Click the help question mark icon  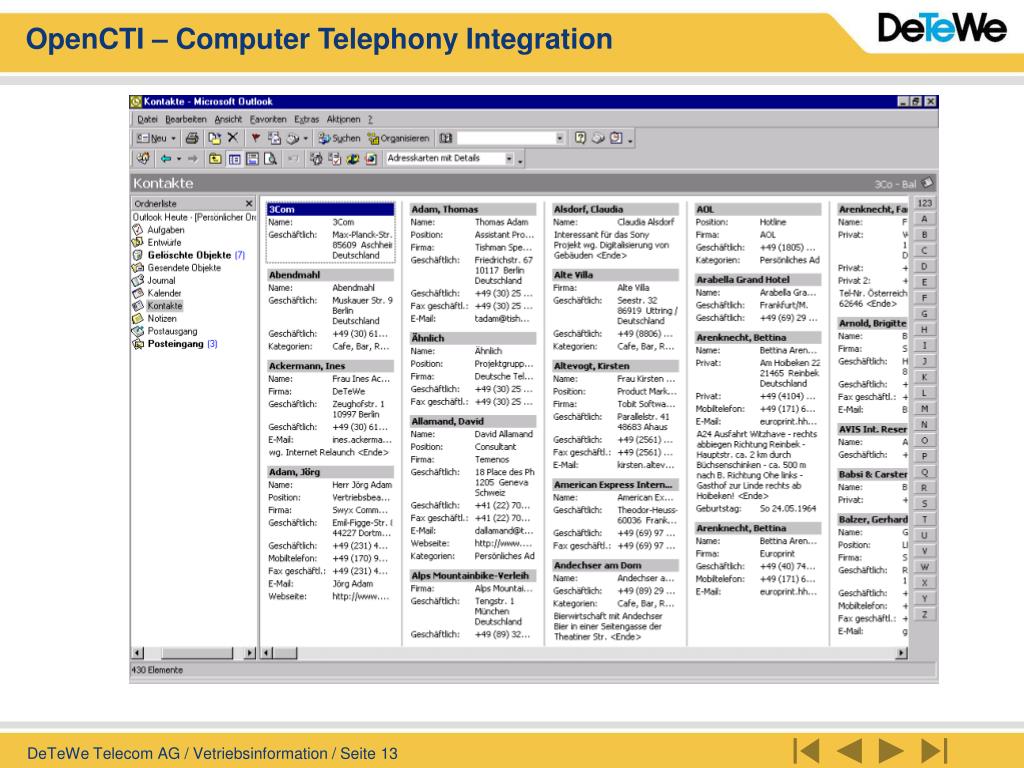tap(580, 138)
